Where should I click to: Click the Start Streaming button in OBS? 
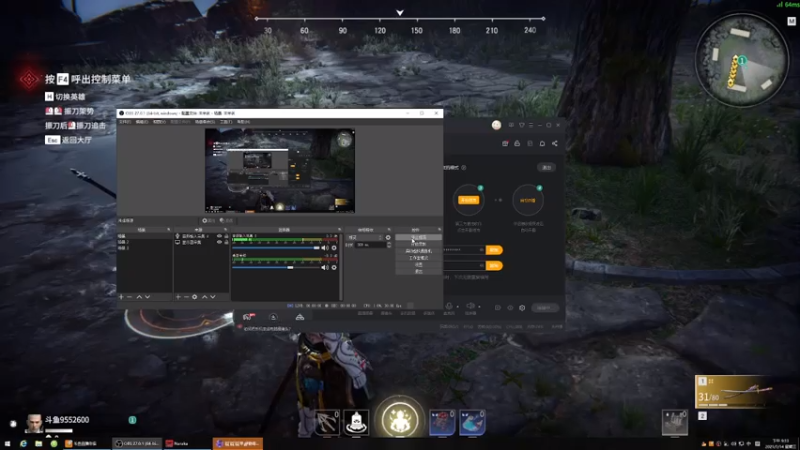pyautogui.click(x=418, y=237)
